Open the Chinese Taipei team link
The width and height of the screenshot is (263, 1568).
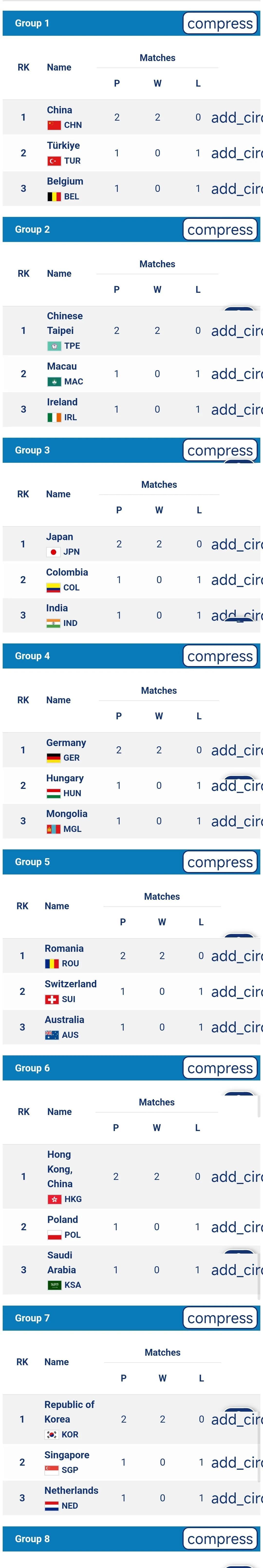(65, 323)
